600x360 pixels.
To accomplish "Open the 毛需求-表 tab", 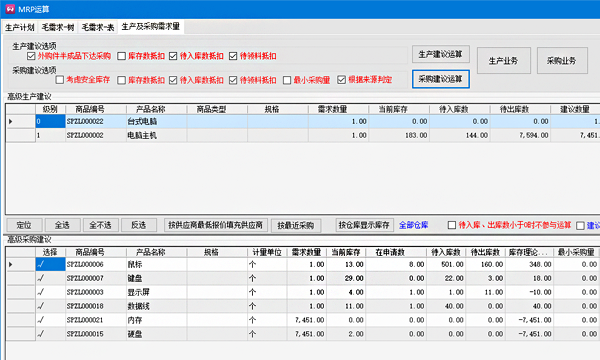I will pyautogui.click(x=98, y=28).
